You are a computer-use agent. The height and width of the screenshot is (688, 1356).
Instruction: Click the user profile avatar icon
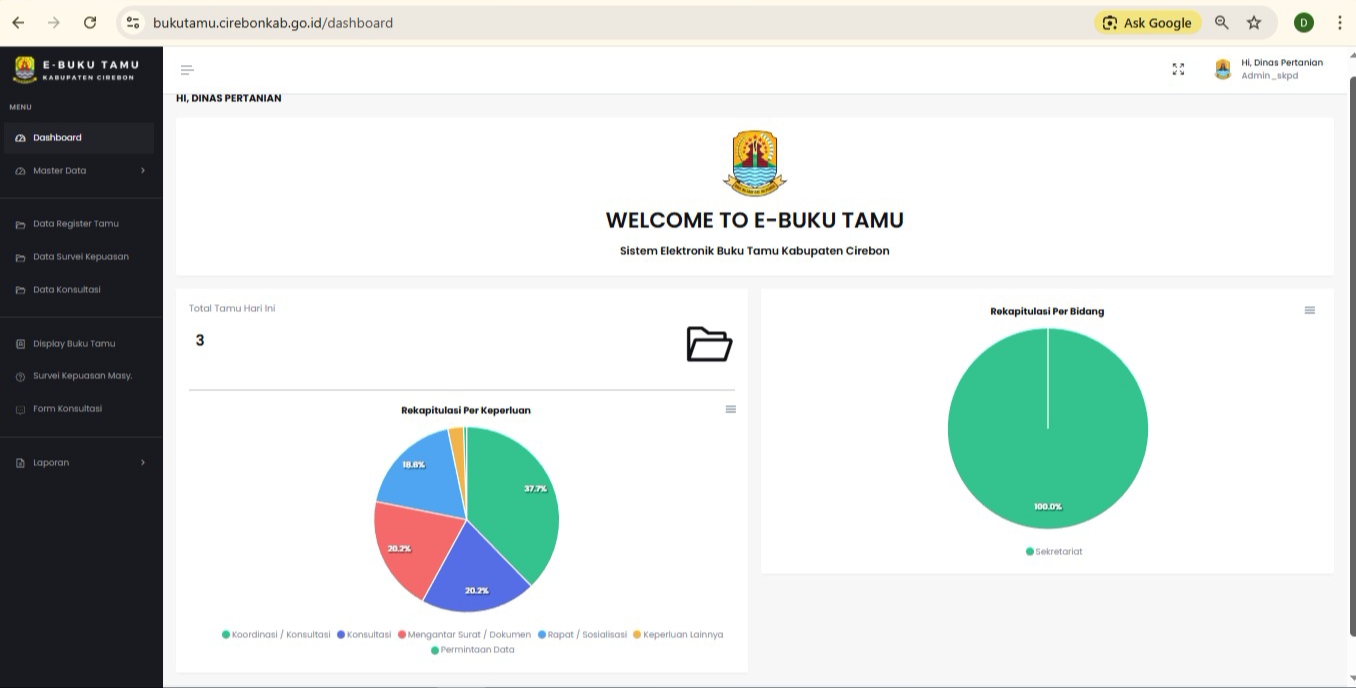point(1222,69)
